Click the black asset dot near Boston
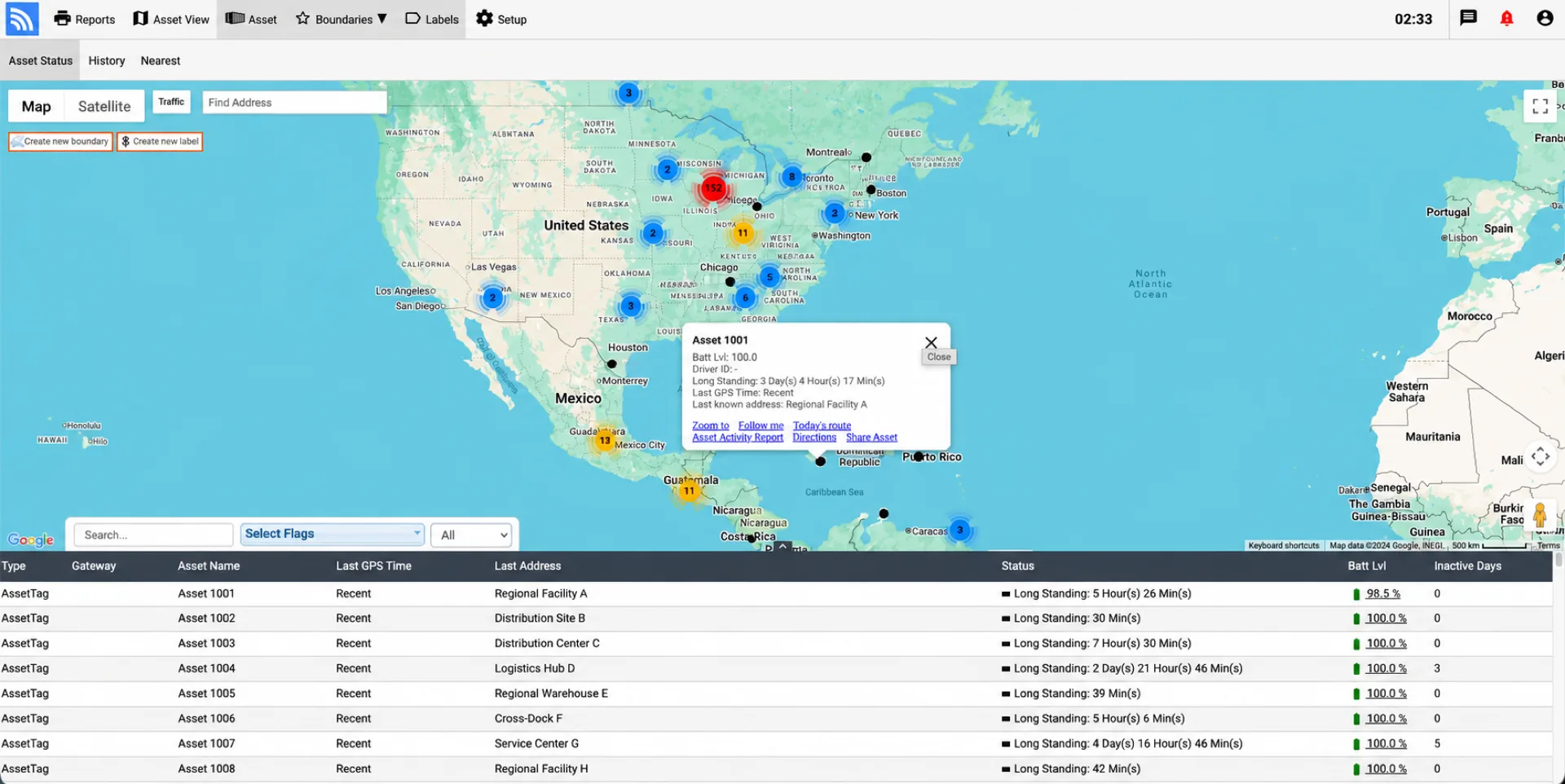Viewport: 1565px width, 784px height. tap(871, 190)
